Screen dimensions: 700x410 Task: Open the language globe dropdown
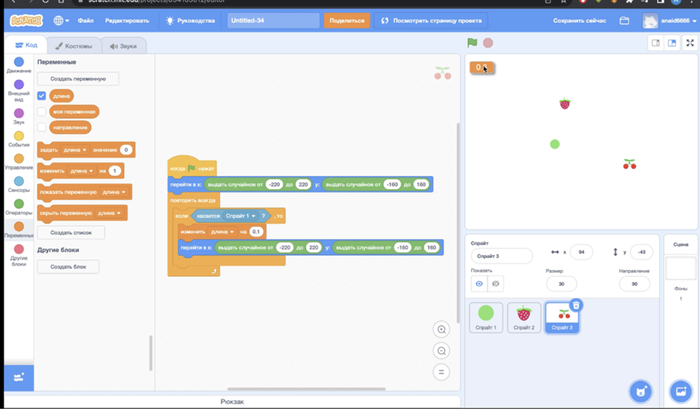62,20
